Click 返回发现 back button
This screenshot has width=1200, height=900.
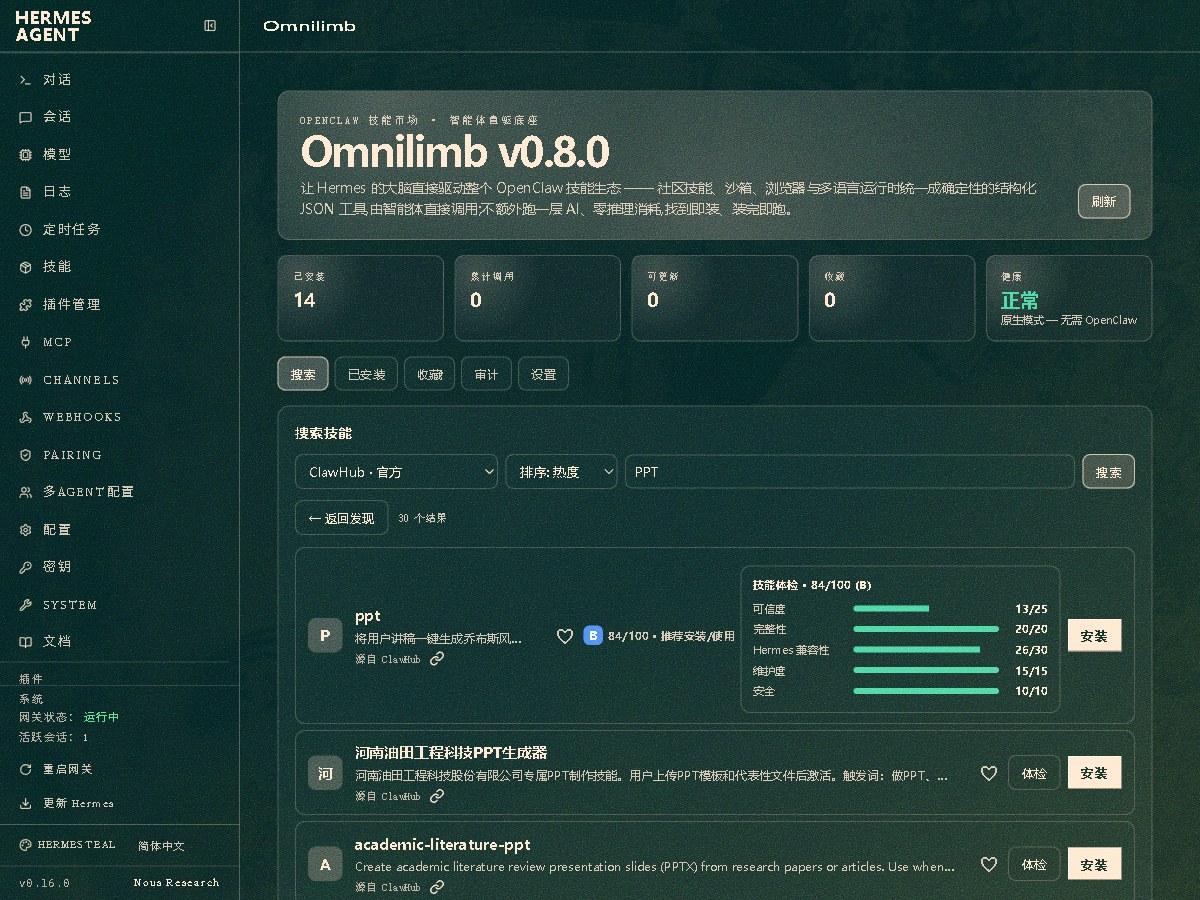click(x=341, y=518)
